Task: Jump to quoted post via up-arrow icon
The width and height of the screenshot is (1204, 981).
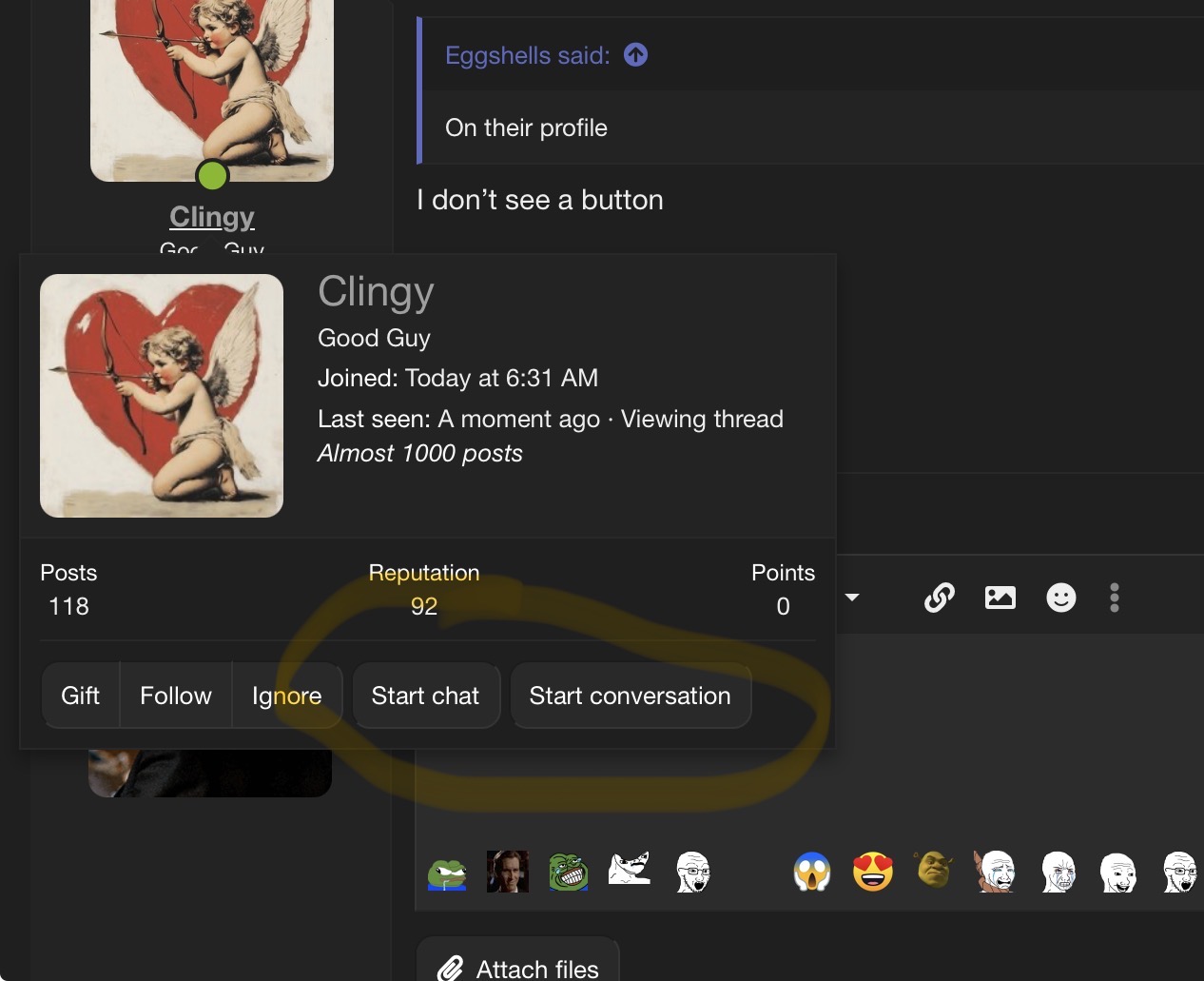Action: (x=635, y=55)
